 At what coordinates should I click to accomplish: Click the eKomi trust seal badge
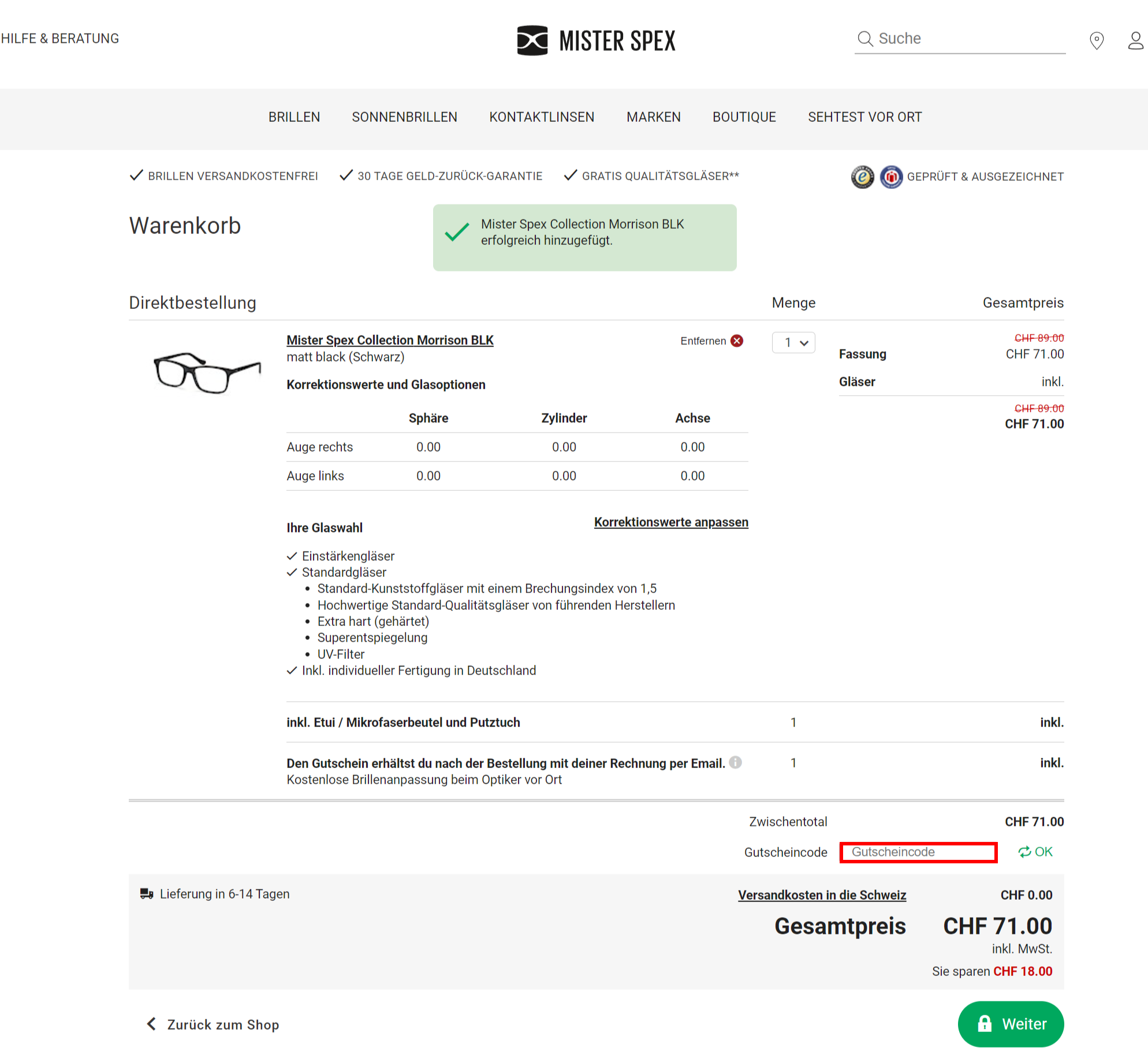coord(862,177)
